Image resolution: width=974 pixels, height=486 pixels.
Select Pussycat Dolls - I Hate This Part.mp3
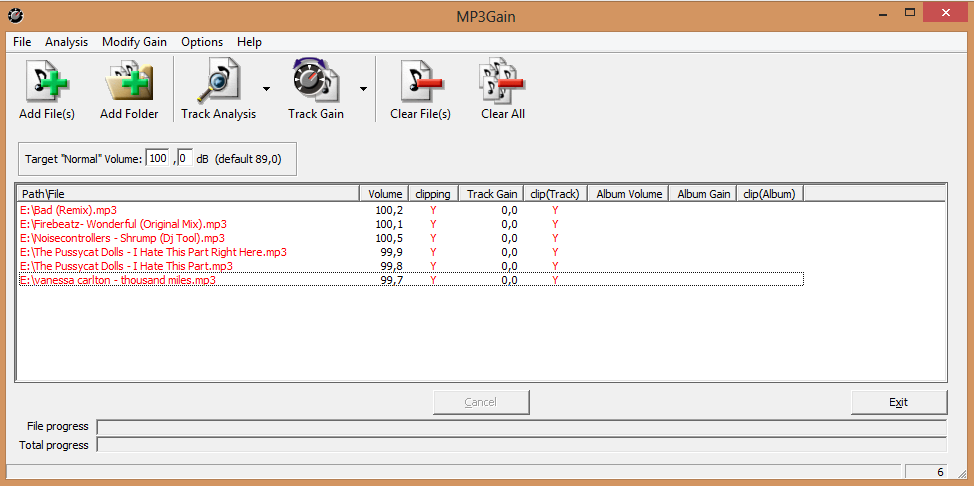click(411, 266)
